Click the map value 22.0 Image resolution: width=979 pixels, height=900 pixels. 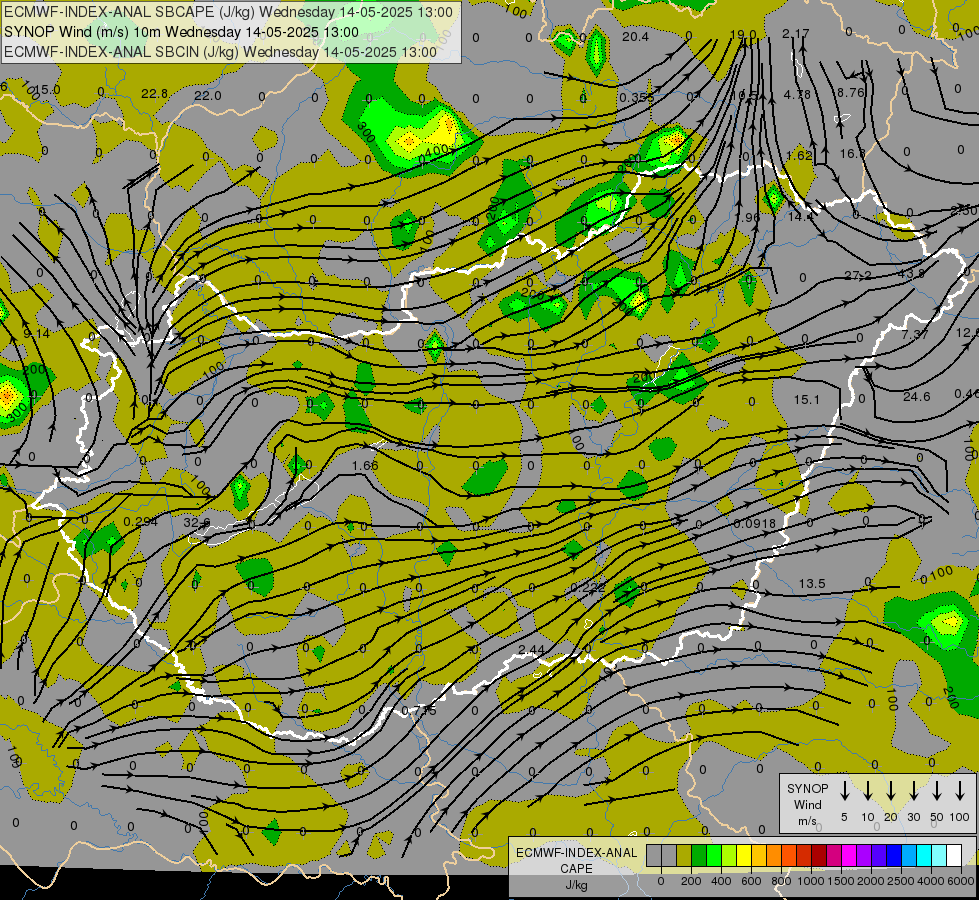pyautogui.click(x=207, y=96)
